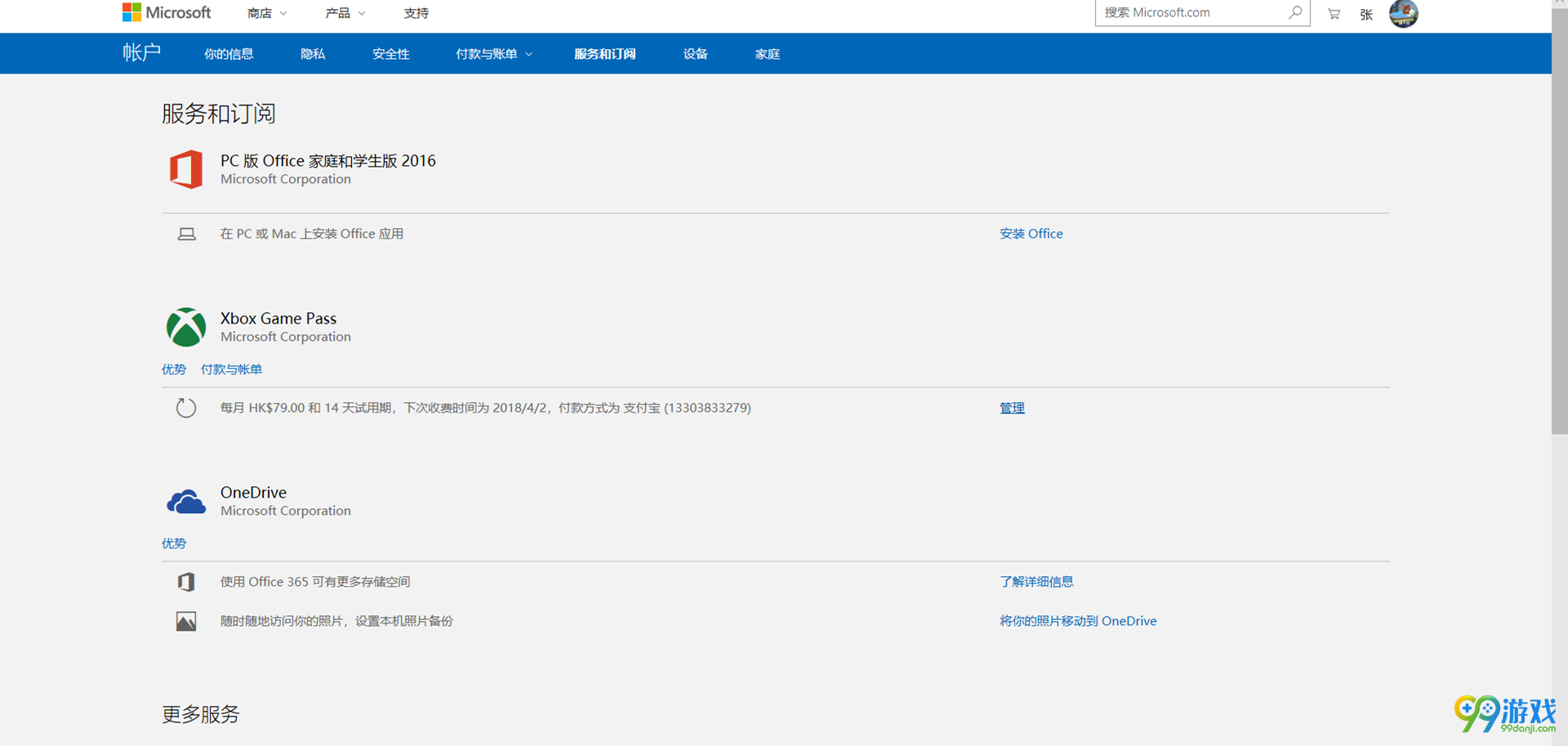This screenshot has width=1568, height=746.
Task: Expand the 商店 dropdown menu
Action: pyautogui.click(x=267, y=13)
